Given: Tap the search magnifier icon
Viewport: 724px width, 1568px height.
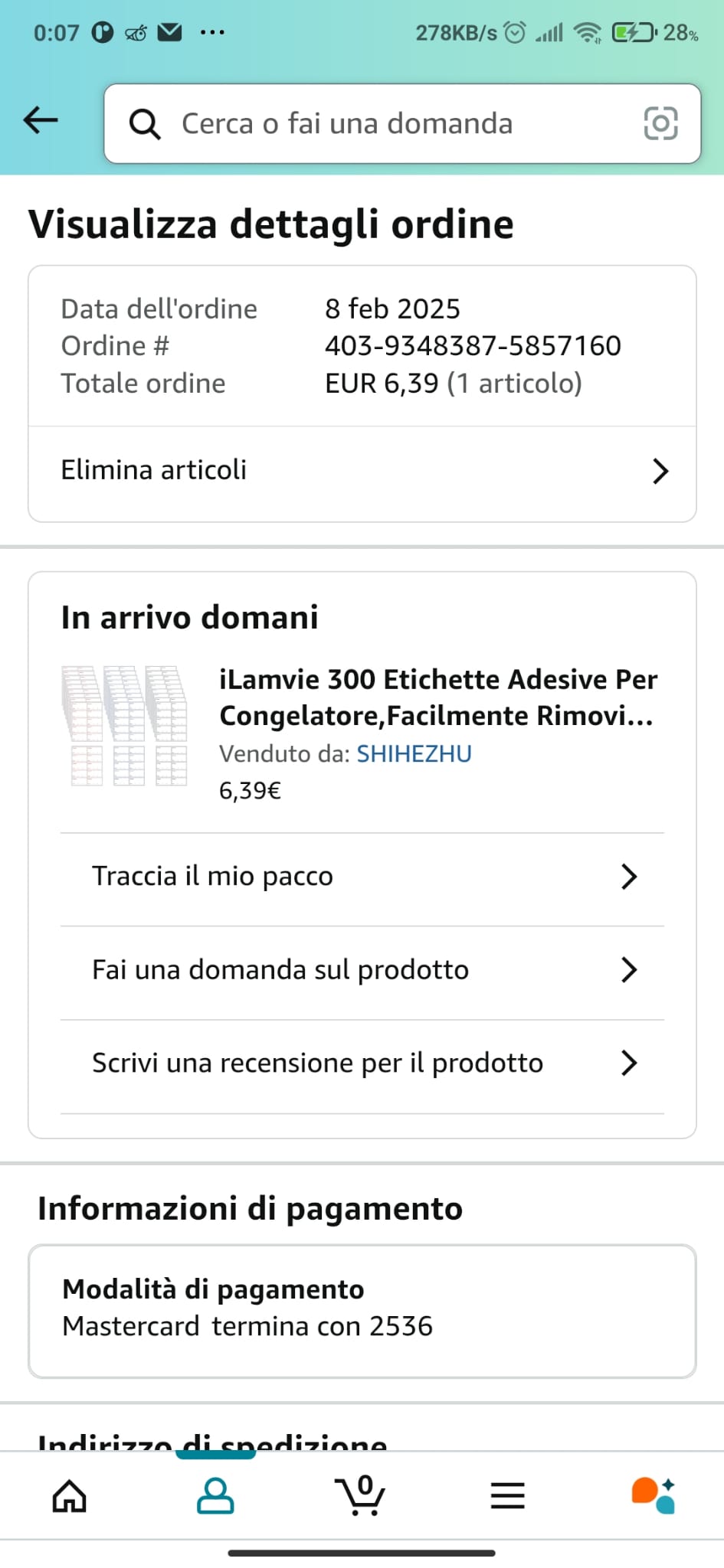Looking at the screenshot, I should [144, 124].
